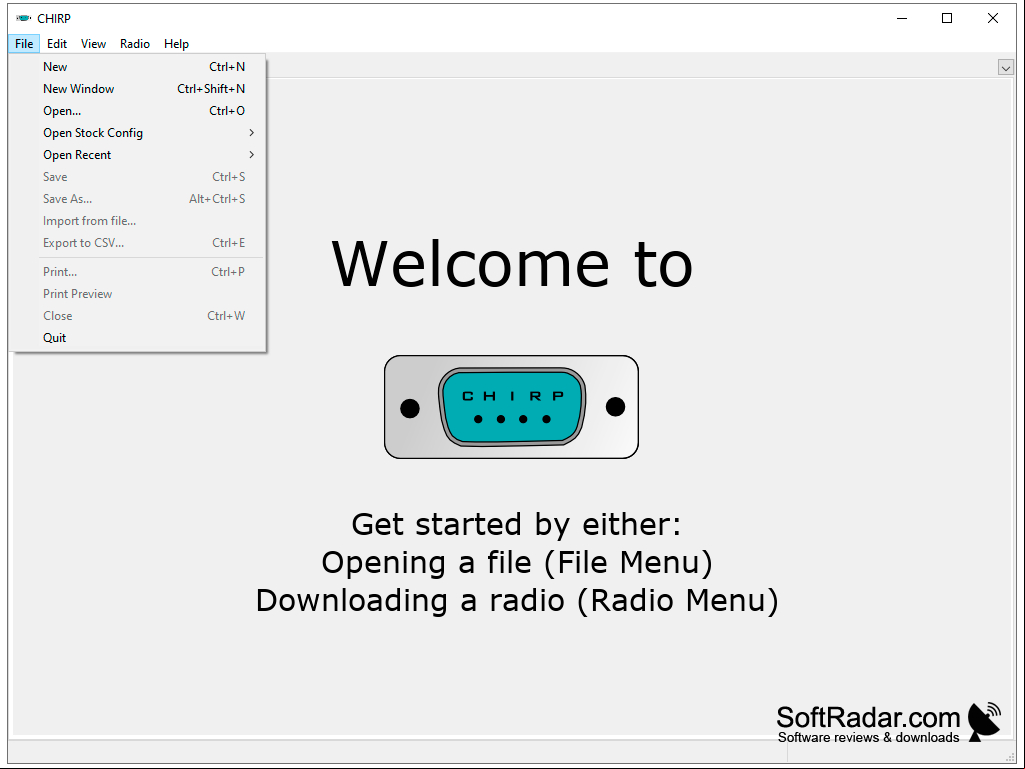Open the Radio menu
This screenshot has width=1025, height=769.
135,44
